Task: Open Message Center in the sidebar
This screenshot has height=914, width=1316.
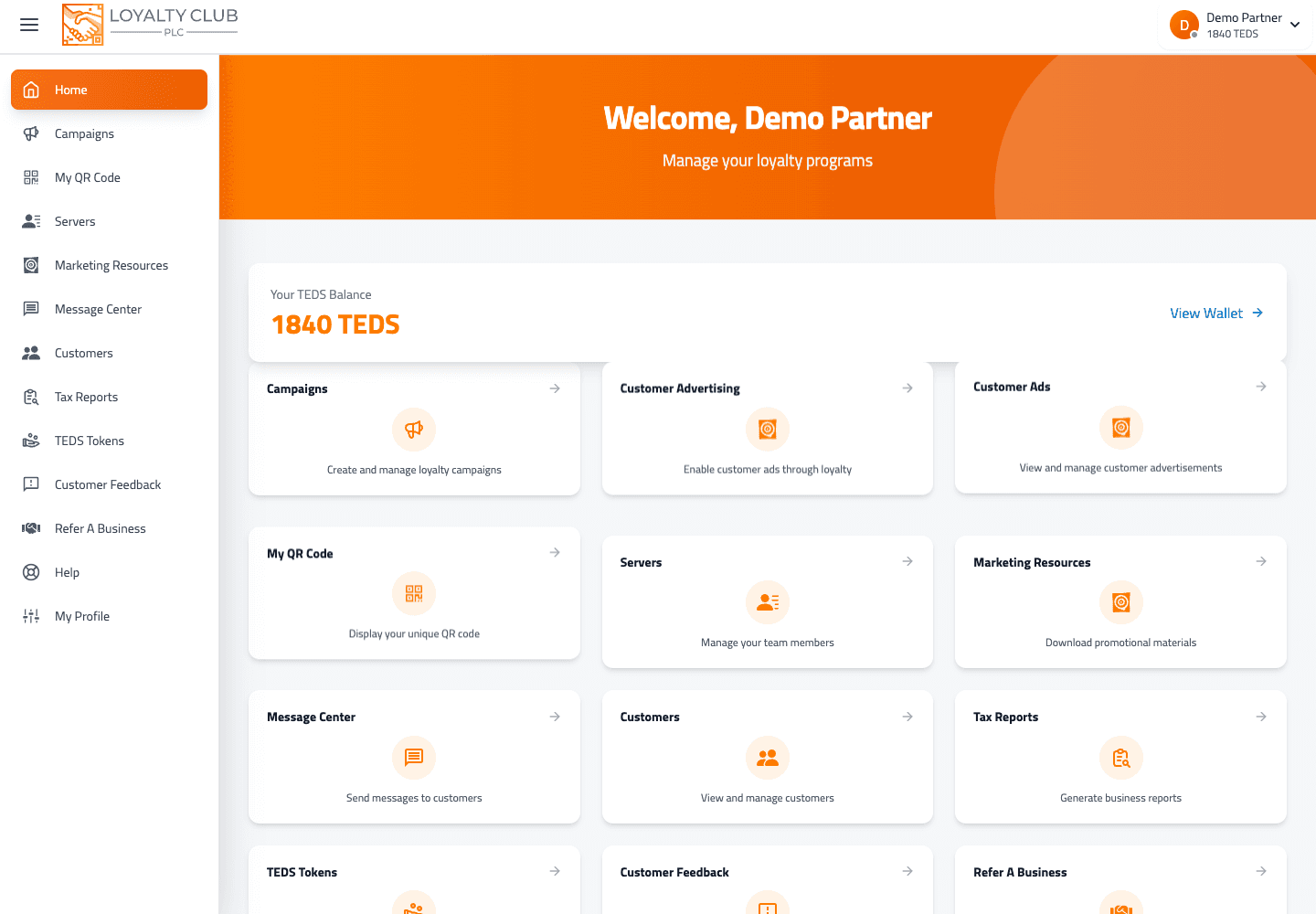Action: tap(109, 309)
